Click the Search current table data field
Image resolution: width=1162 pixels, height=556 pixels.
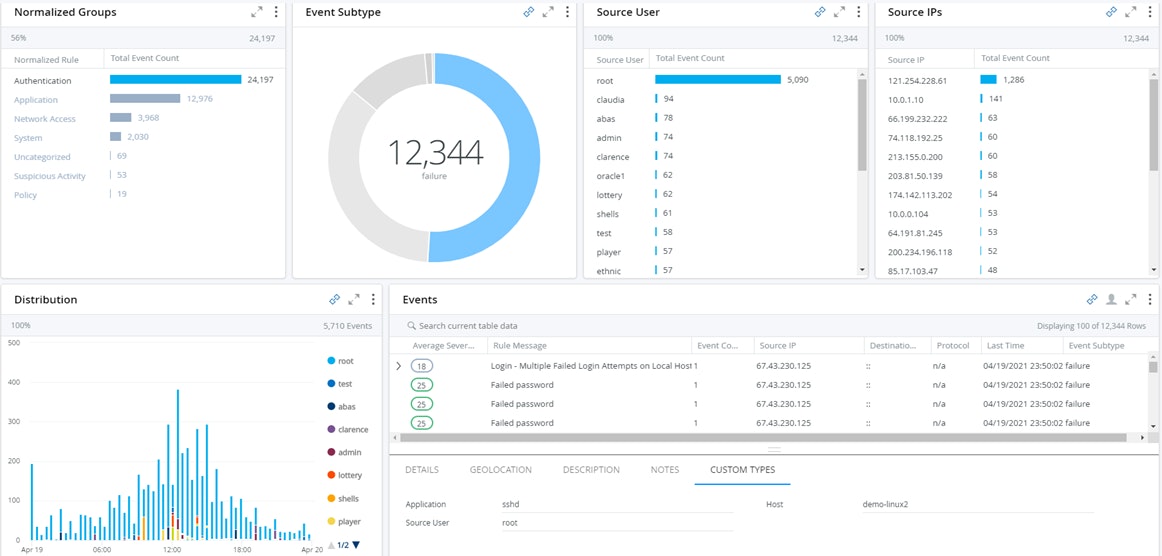[x=468, y=326]
